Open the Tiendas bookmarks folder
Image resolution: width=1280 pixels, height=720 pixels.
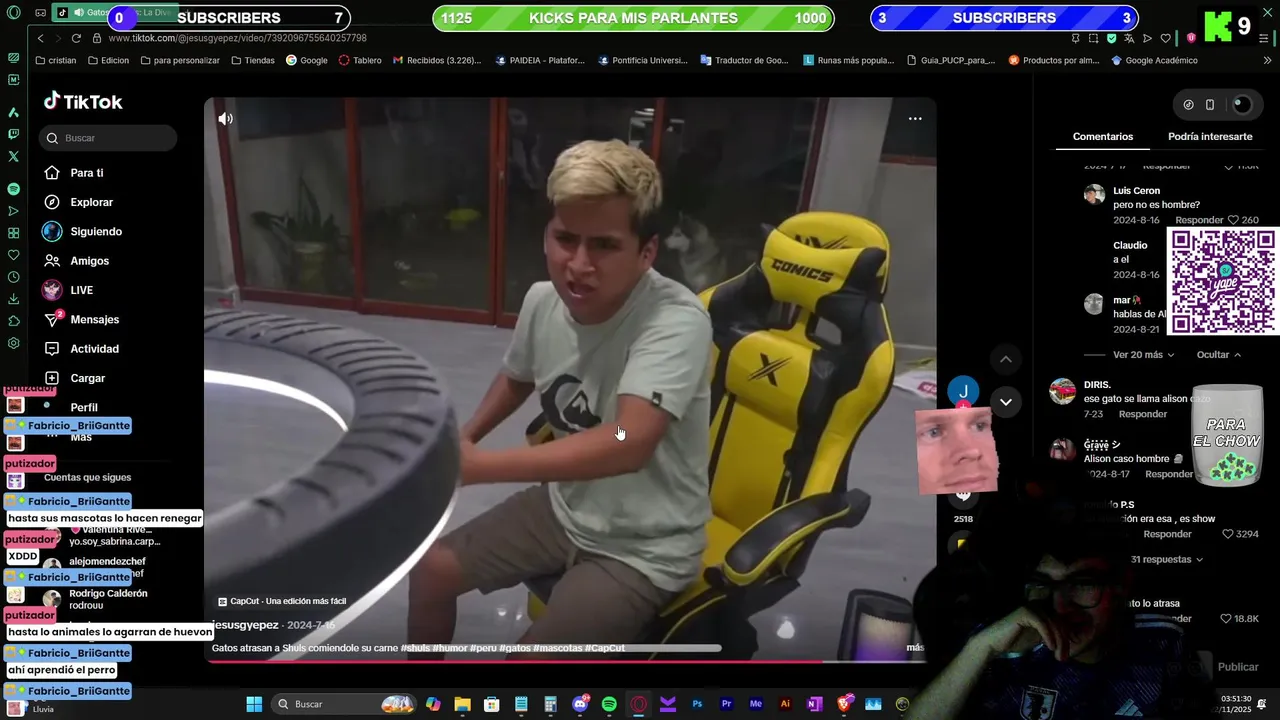pos(253,60)
